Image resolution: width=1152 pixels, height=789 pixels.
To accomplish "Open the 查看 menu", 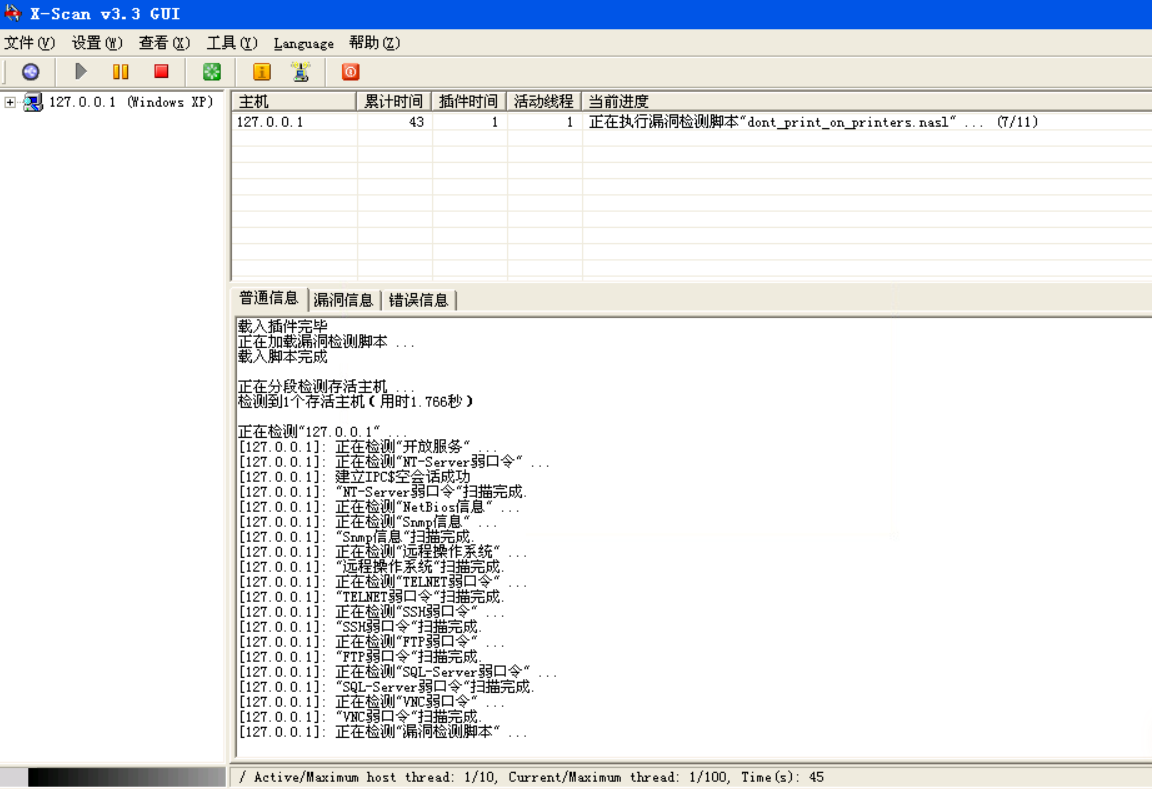I will click(165, 43).
